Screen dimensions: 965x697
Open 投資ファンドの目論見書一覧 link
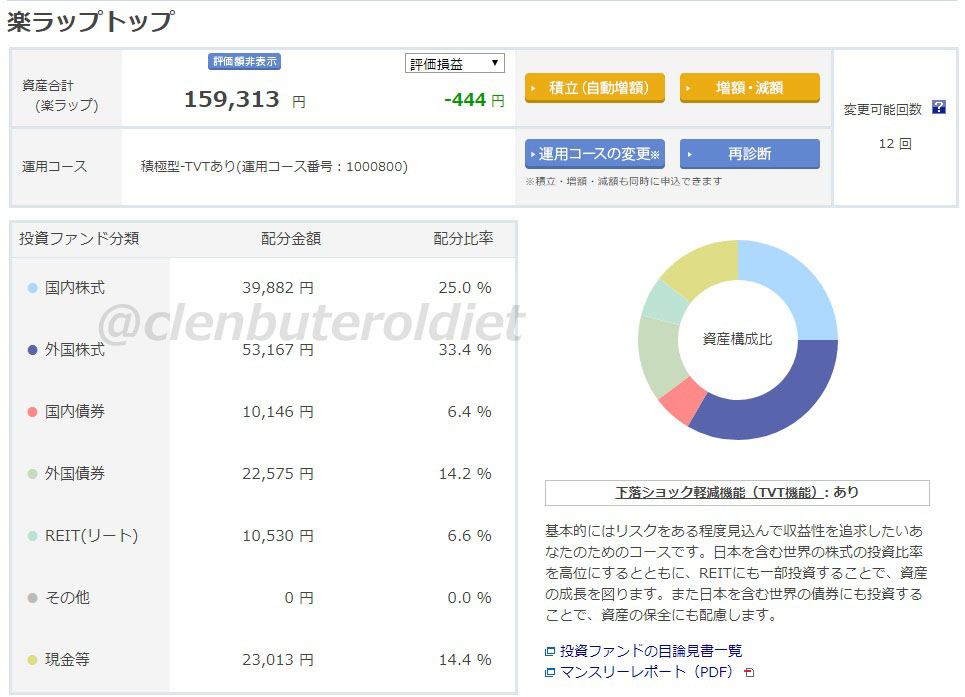(x=651, y=650)
